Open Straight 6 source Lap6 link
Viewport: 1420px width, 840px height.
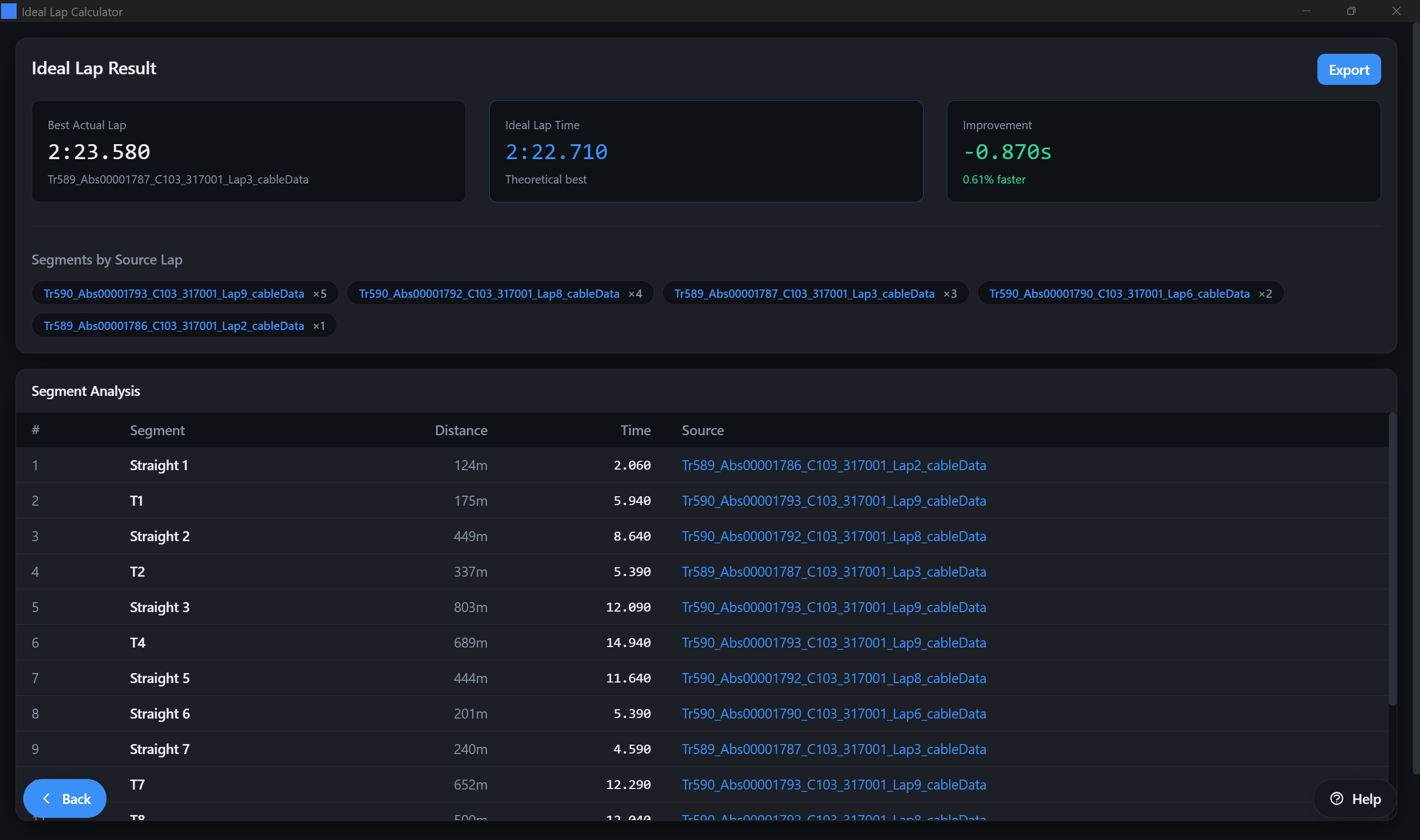click(834, 714)
